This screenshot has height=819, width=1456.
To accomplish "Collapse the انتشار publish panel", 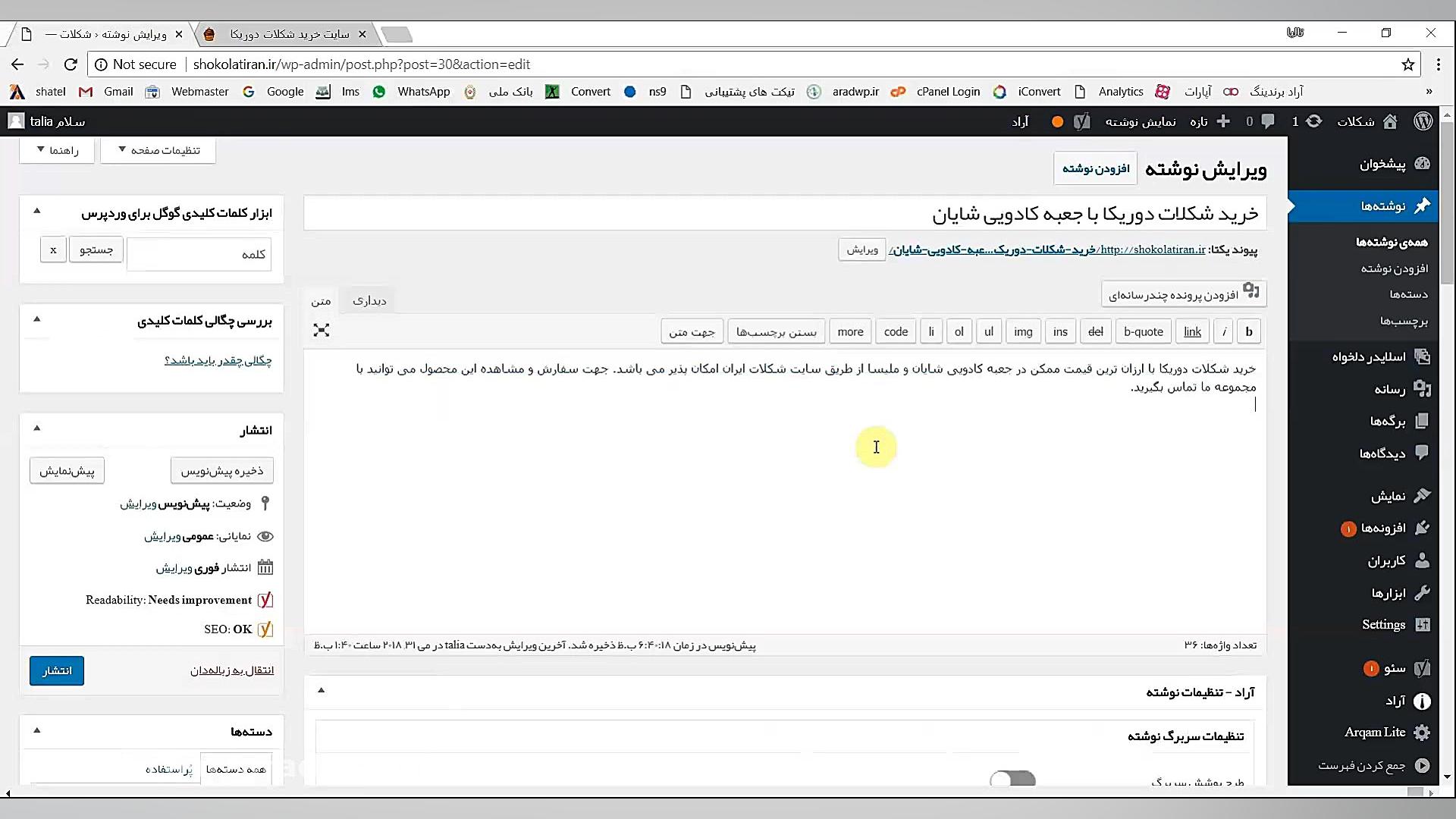I will (37, 428).
